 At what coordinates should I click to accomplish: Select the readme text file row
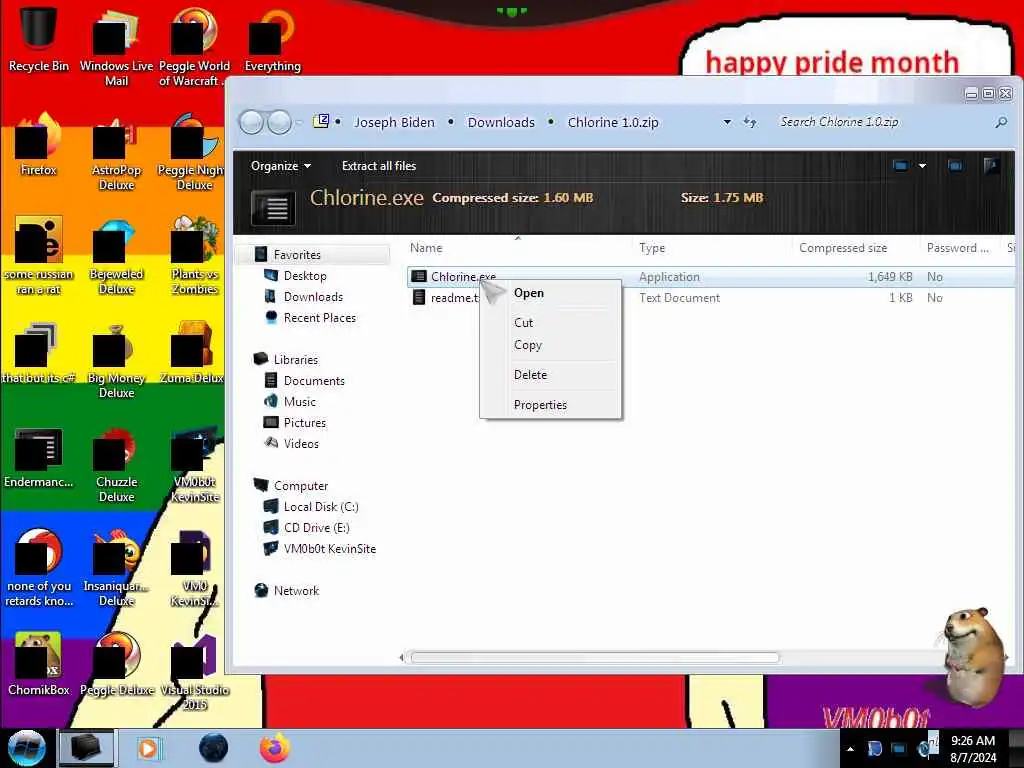pyautogui.click(x=711, y=298)
